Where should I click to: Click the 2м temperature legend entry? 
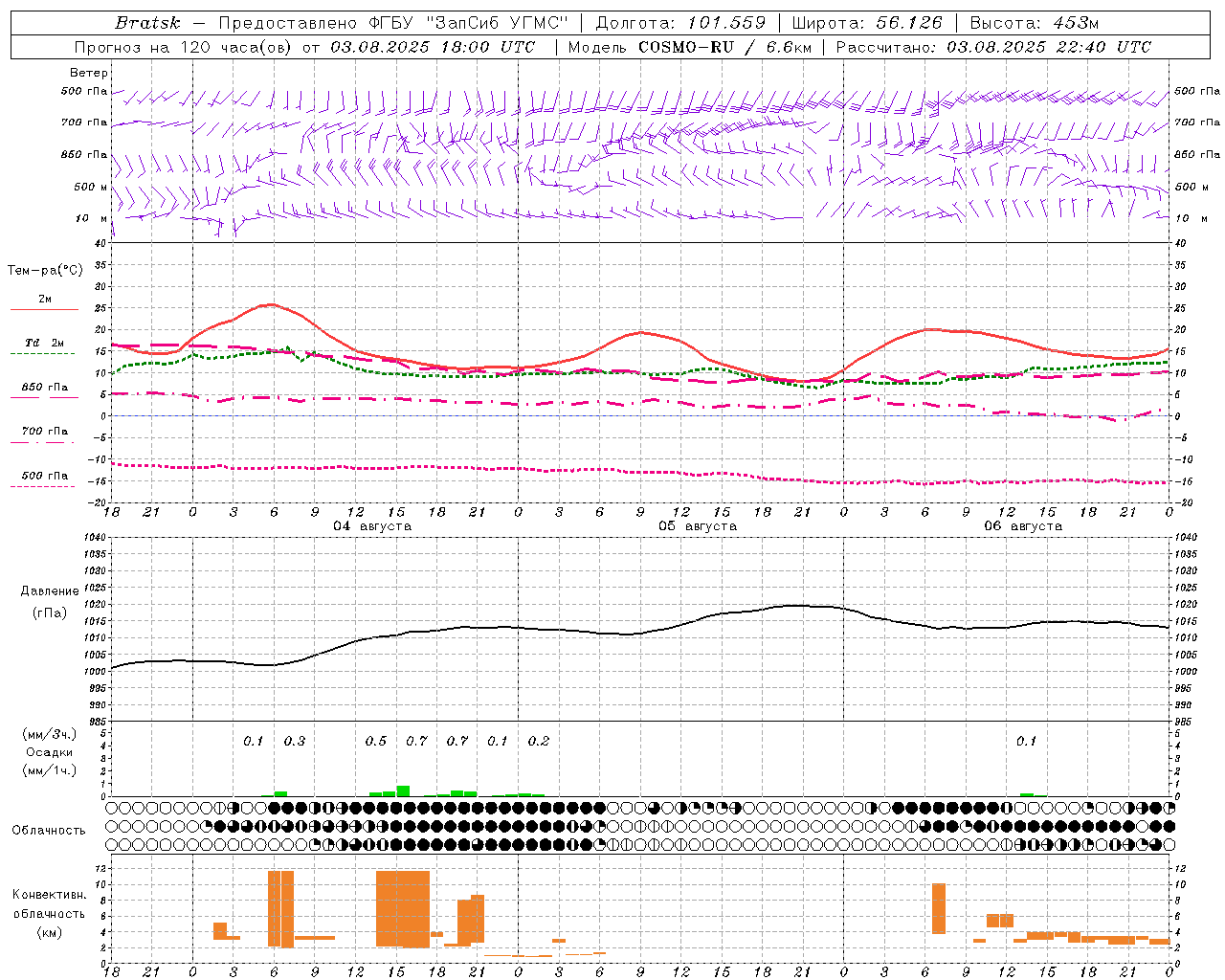point(45,300)
